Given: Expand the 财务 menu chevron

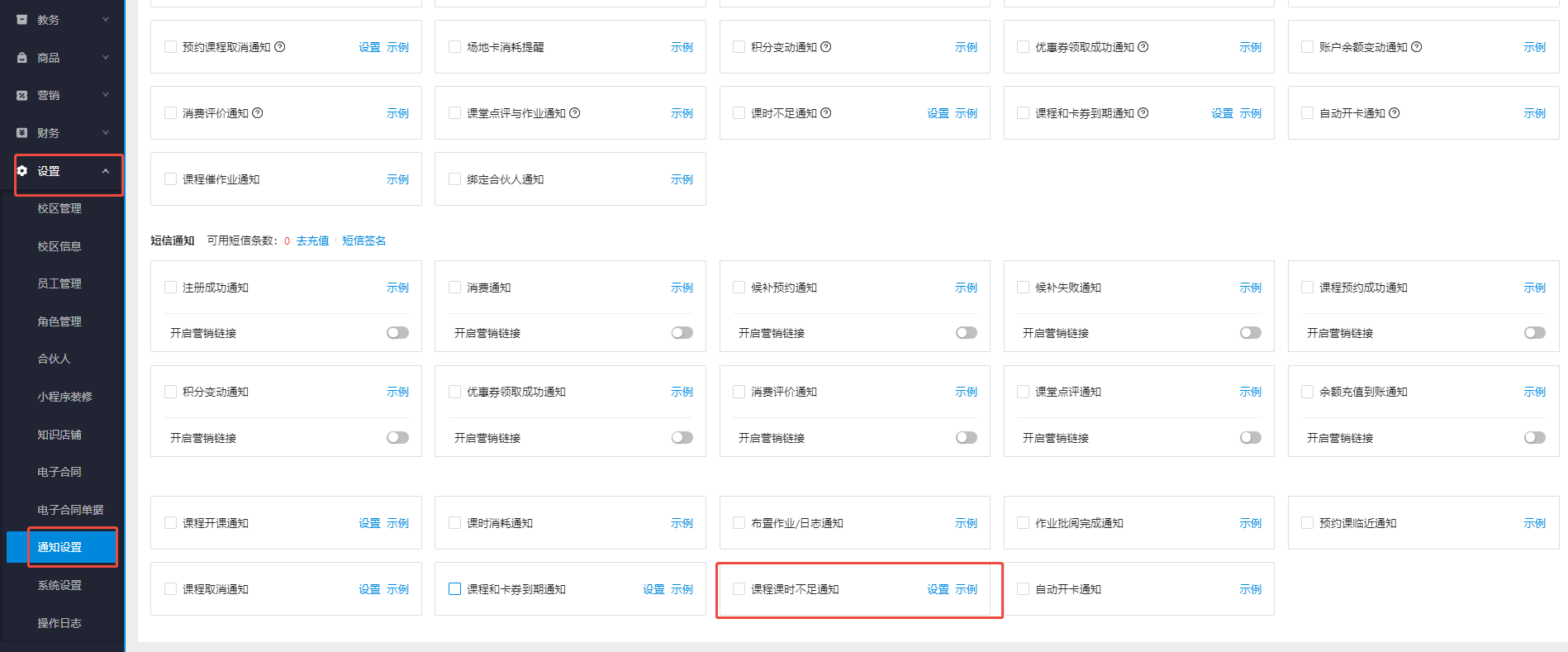Looking at the screenshot, I should 106,132.
